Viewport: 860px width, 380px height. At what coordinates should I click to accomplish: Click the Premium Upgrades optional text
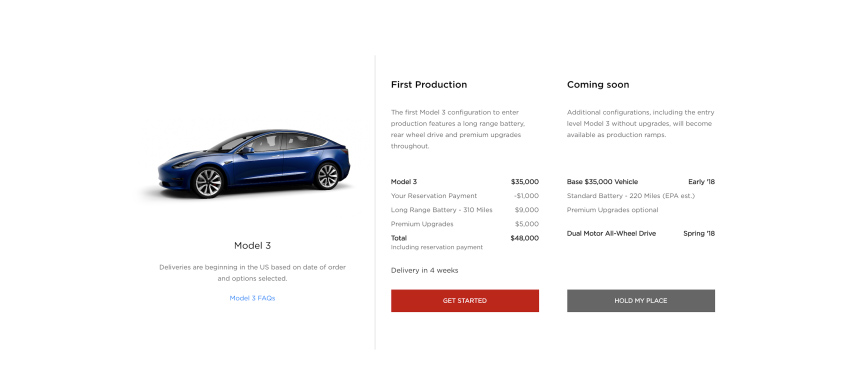pyautogui.click(x=613, y=210)
